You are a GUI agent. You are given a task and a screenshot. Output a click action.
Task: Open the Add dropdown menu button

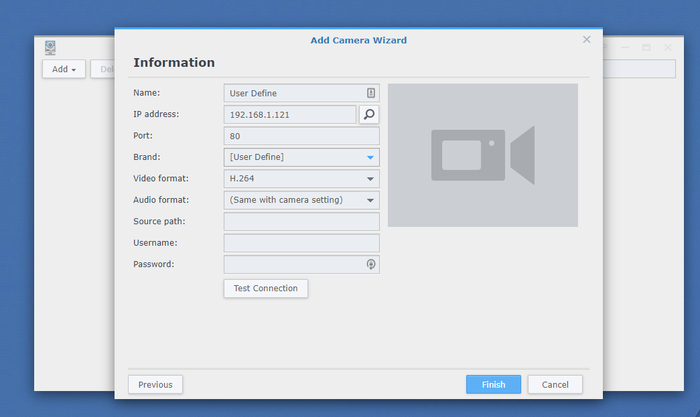pyautogui.click(x=64, y=69)
